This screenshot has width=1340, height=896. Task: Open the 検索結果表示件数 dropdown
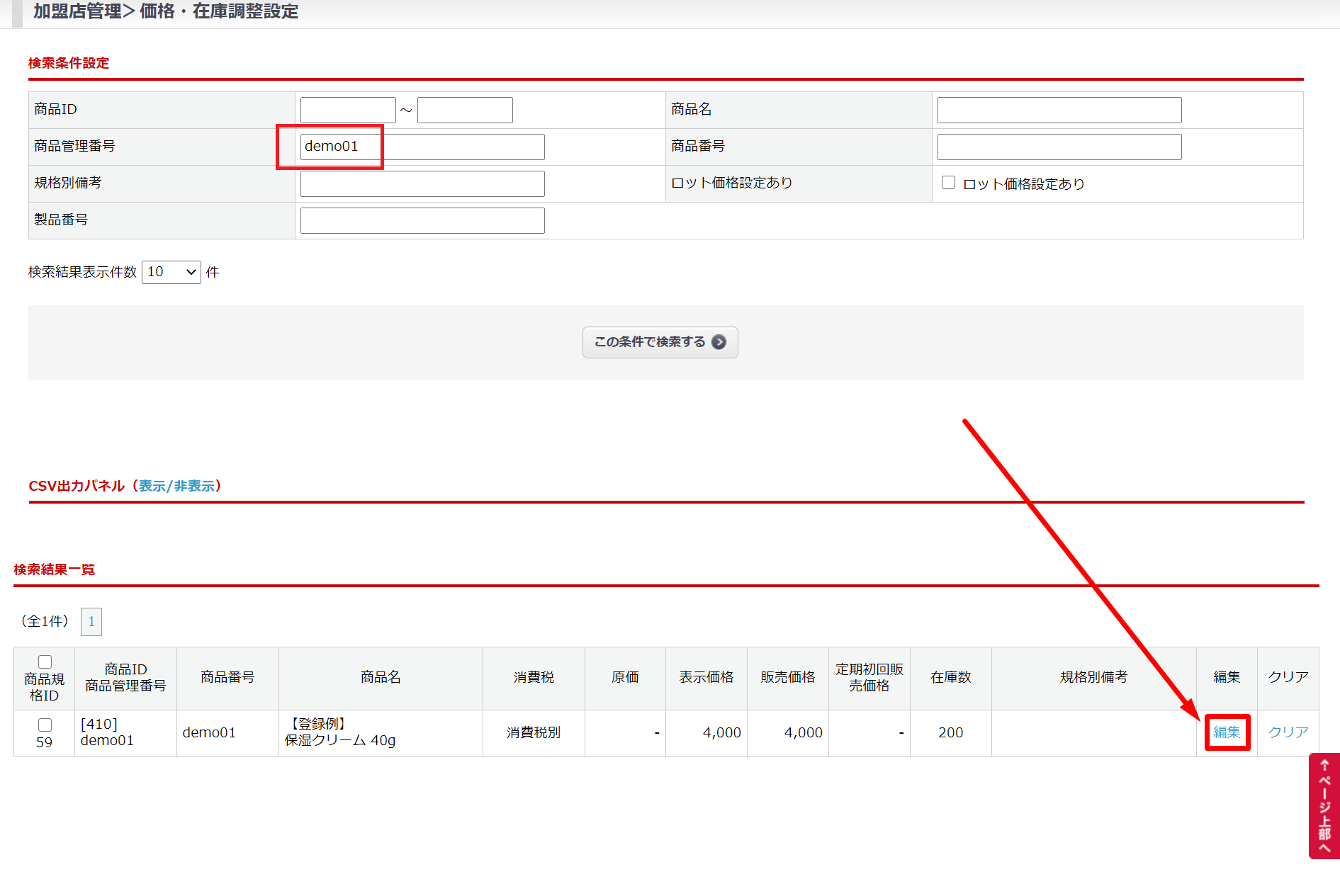pos(171,272)
